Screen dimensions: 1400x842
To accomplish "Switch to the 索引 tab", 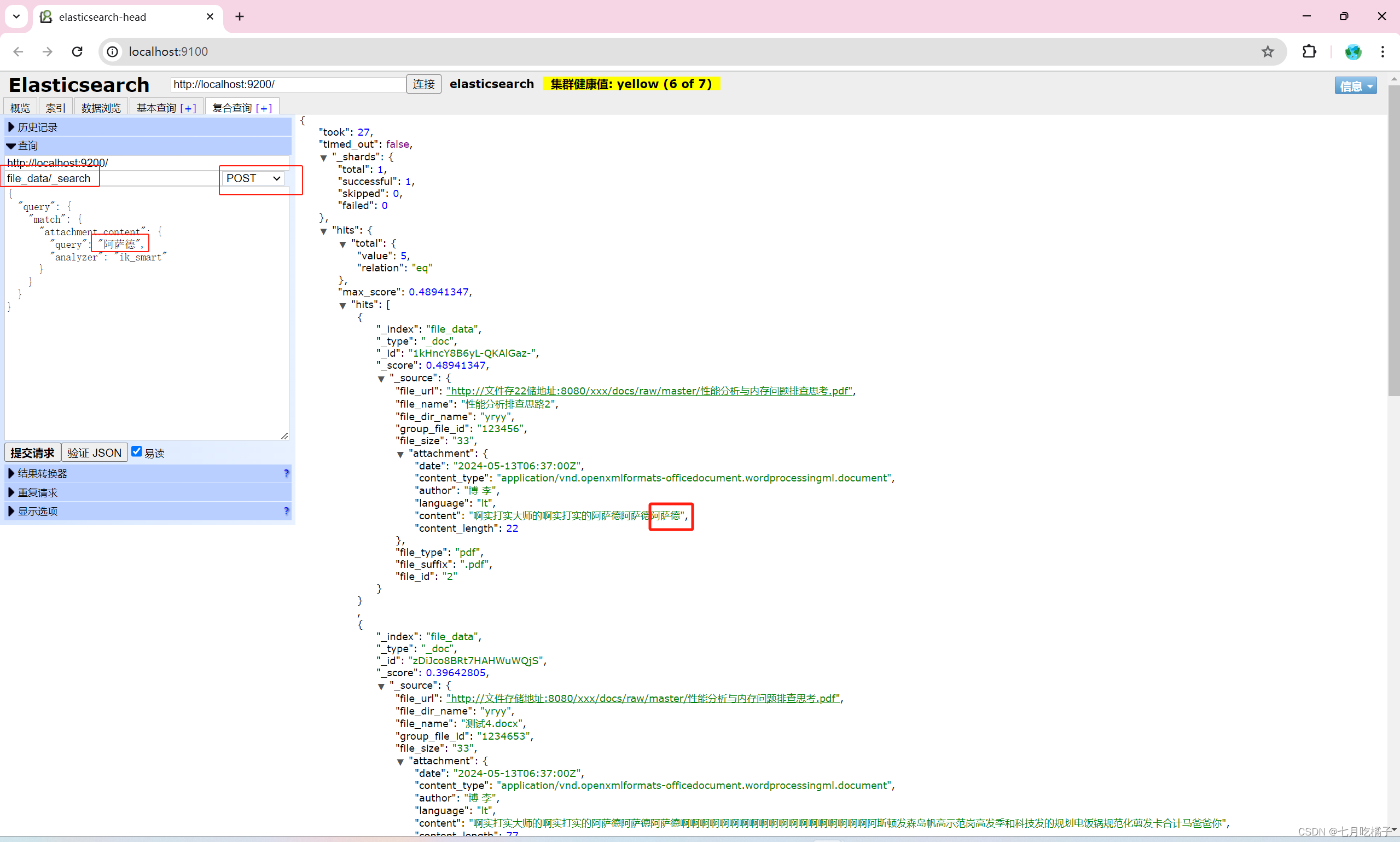I will pyautogui.click(x=56, y=108).
